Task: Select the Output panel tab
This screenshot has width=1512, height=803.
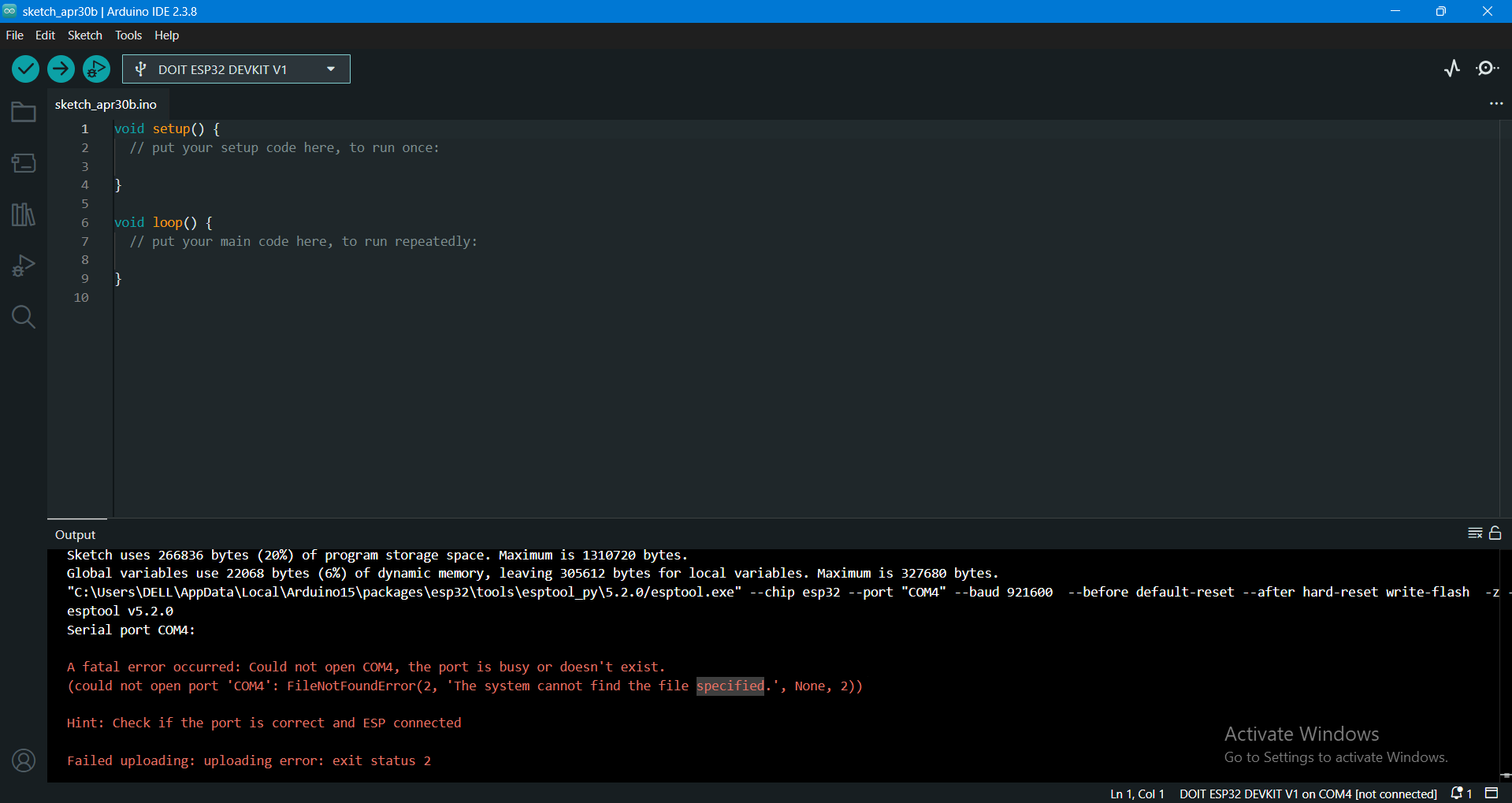Action: coord(76,534)
